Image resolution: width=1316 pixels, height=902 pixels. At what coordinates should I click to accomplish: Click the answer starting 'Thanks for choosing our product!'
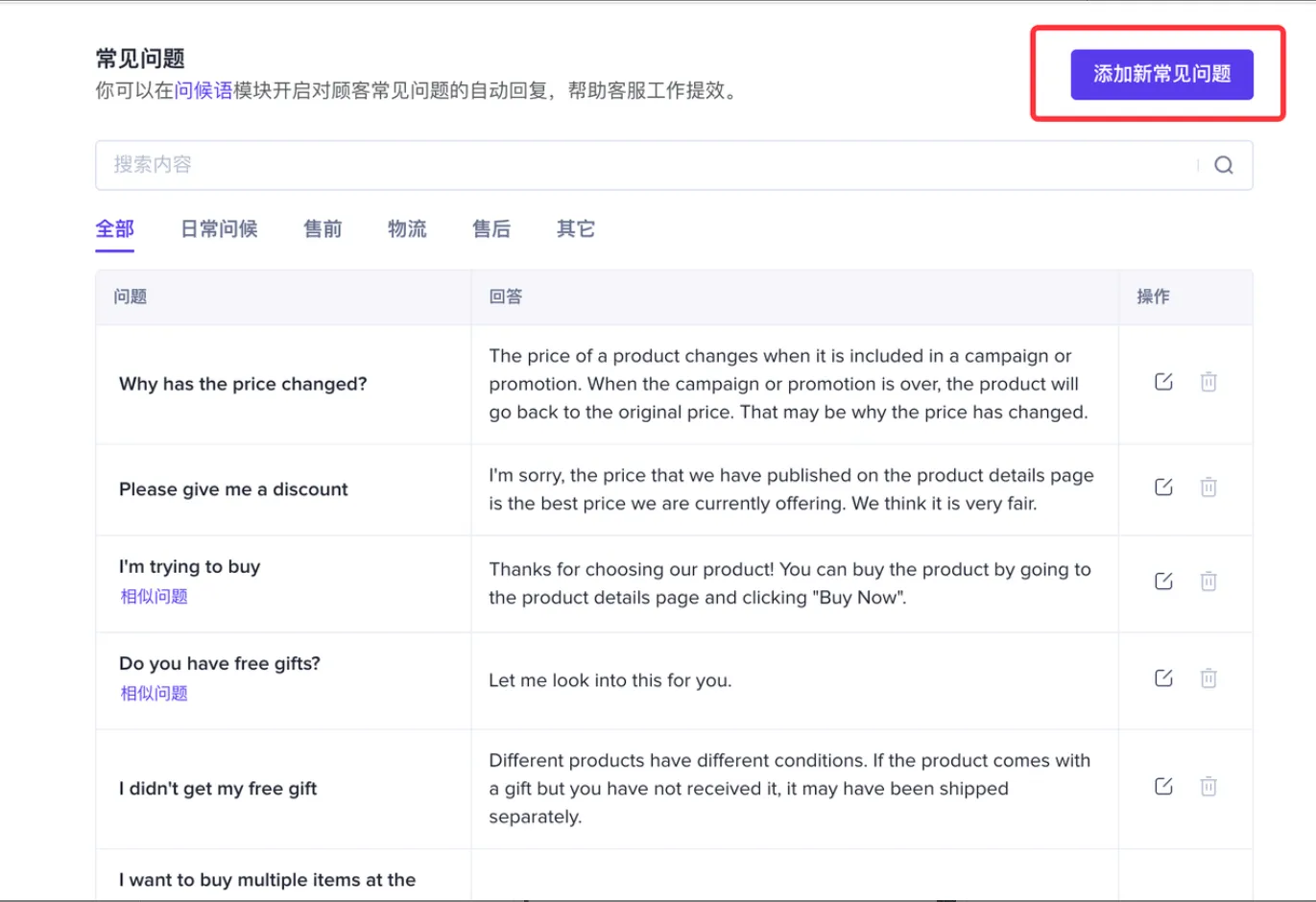(x=790, y=583)
